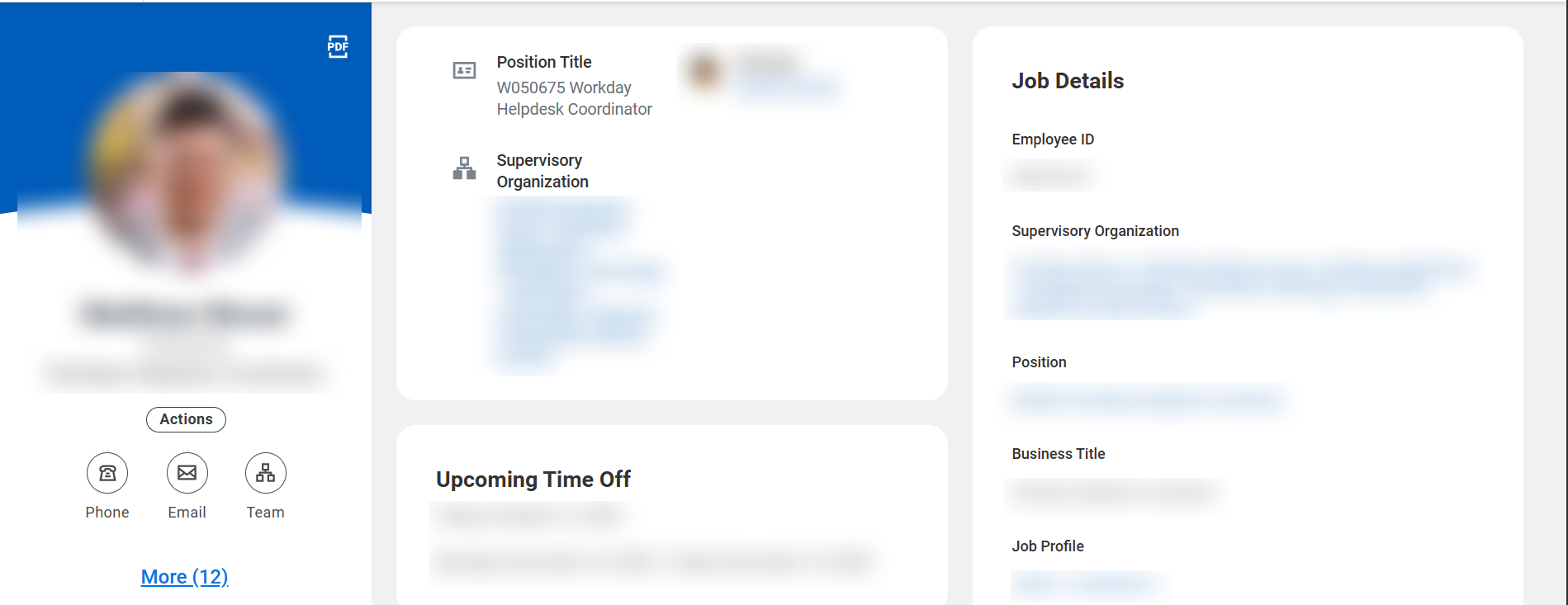Click the hierarchy icon beside Supervisory Organization
The height and width of the screenshot is (605, 1568).
pos(464,168)
